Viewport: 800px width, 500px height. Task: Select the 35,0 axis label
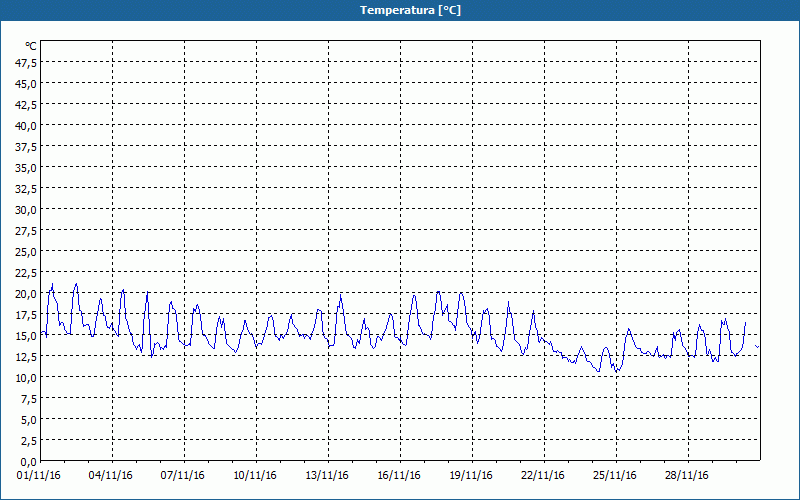27,168
